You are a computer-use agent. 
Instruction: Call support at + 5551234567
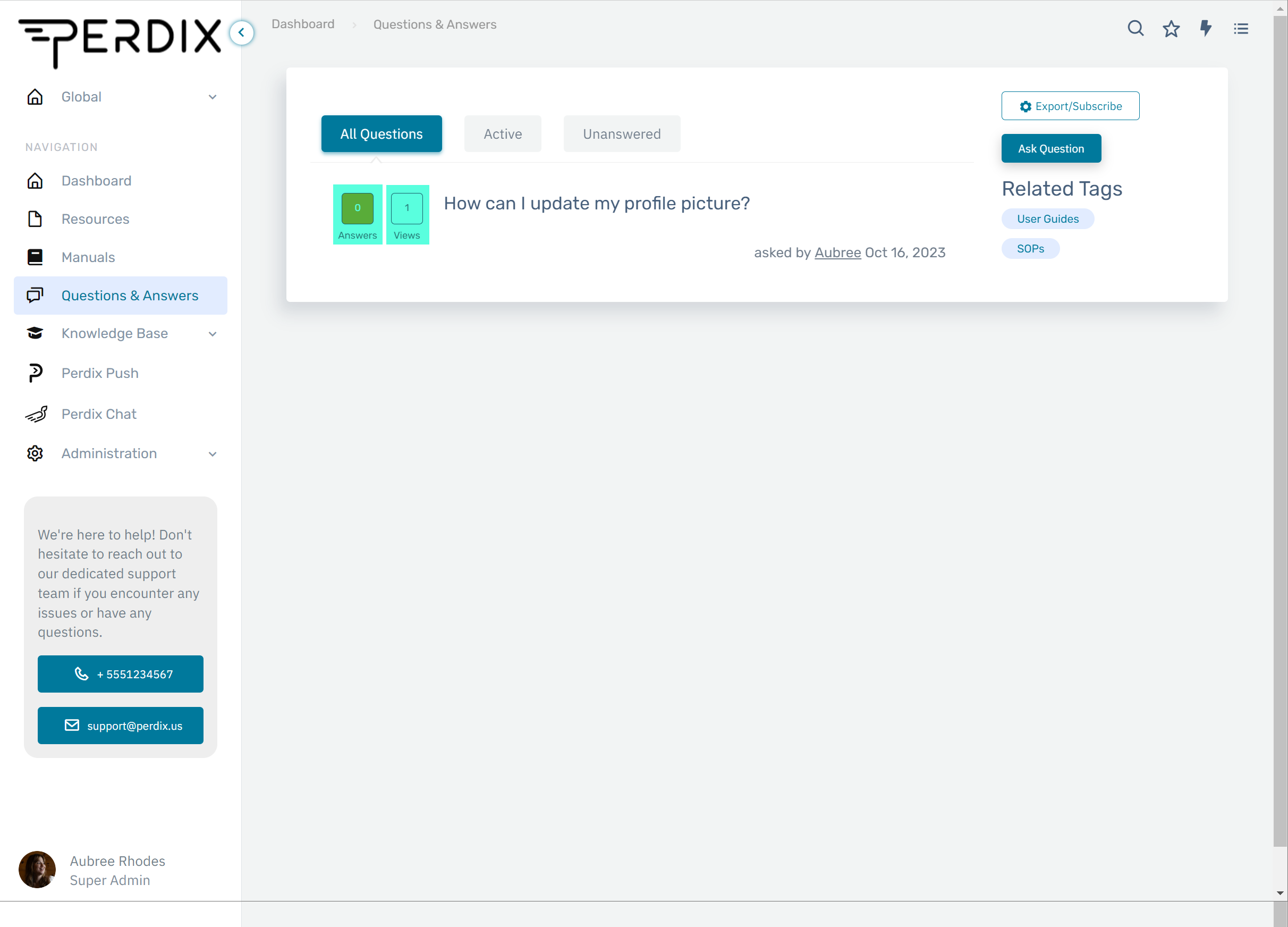121,673
